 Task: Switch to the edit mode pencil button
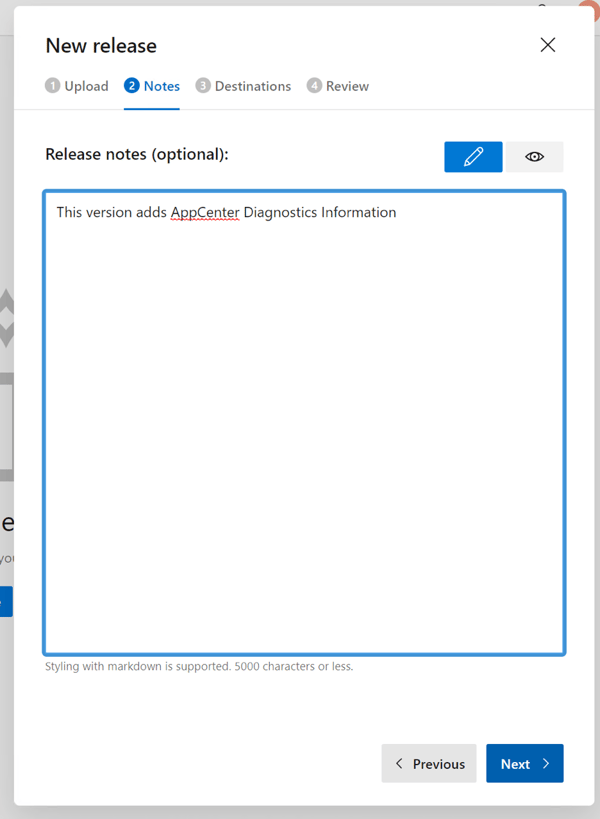(473, 157)
